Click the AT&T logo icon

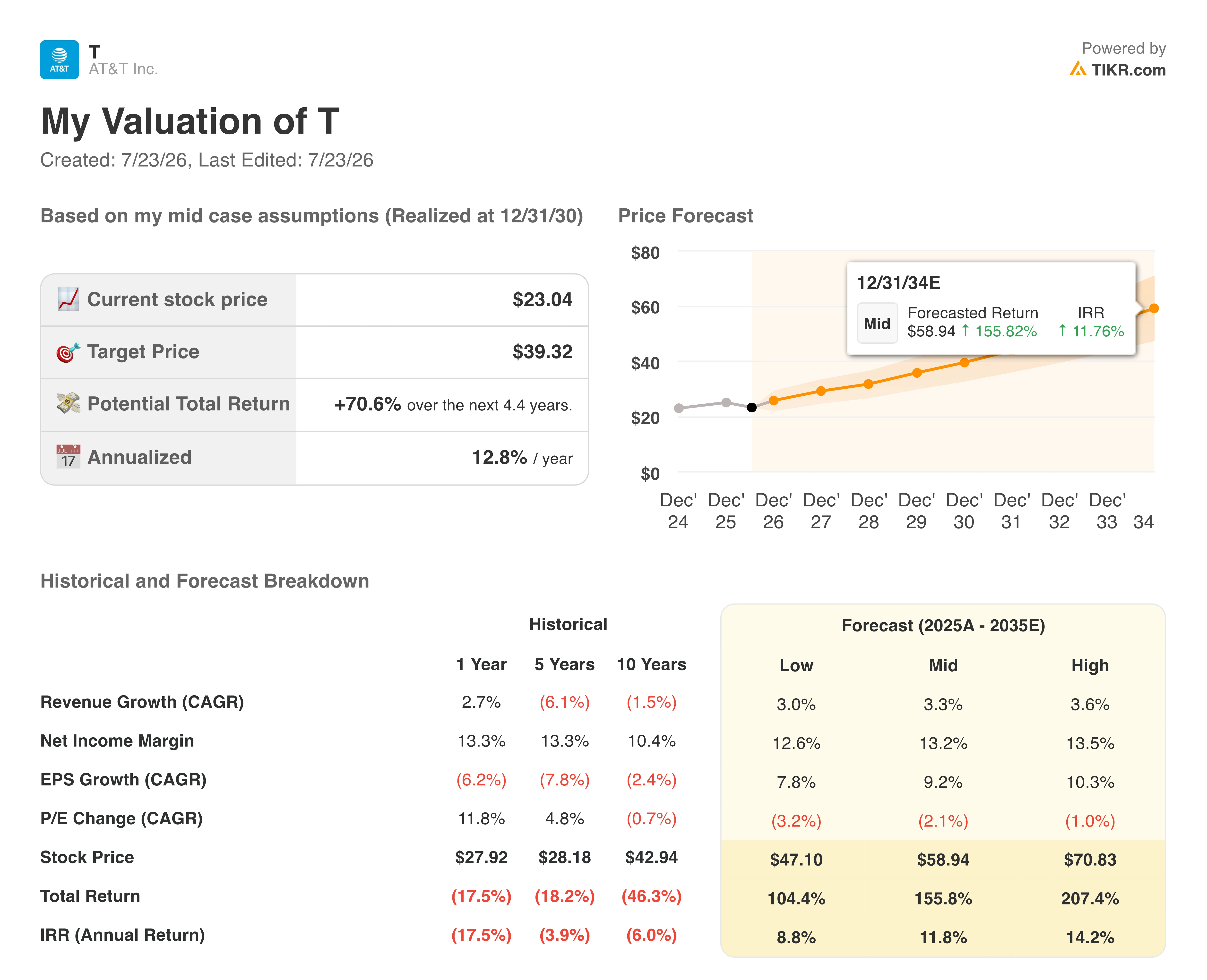tap(59, 59)
